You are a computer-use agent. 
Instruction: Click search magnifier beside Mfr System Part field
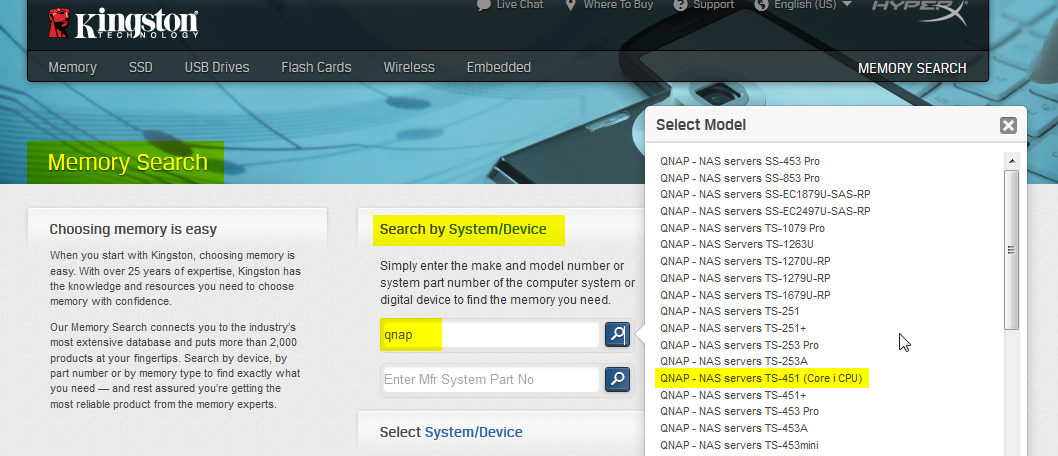point(618,379)
